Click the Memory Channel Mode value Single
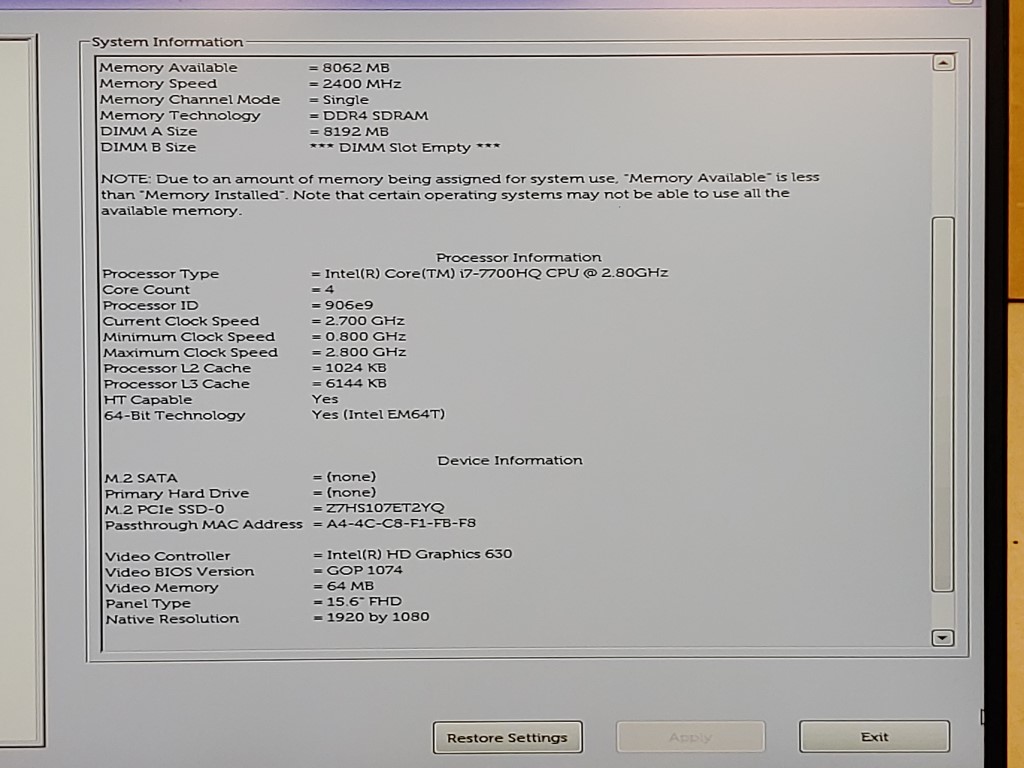Screen dimensions: 1024x768 345,100
